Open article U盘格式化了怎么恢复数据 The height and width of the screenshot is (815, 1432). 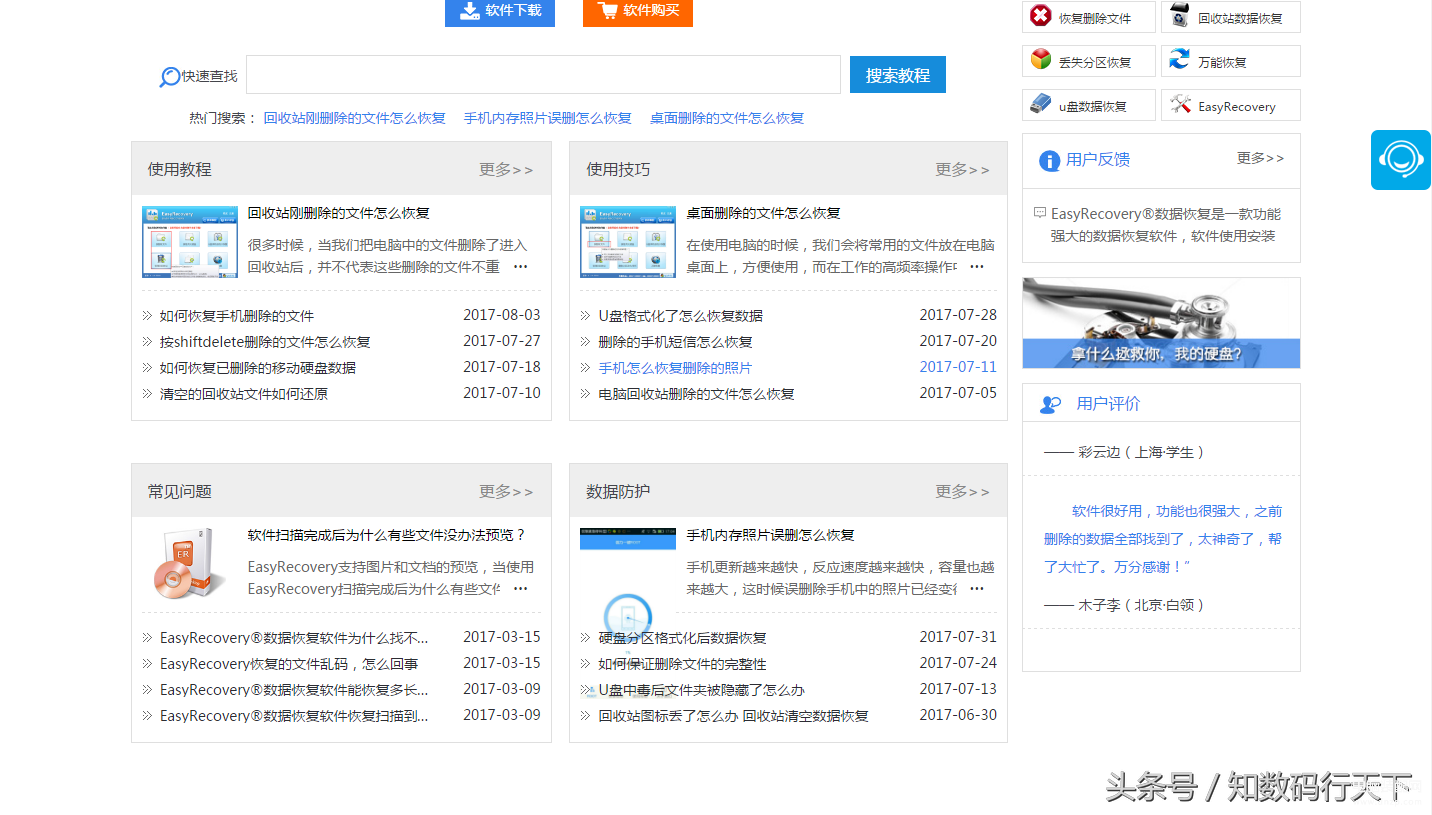click(x=681, y=316)
